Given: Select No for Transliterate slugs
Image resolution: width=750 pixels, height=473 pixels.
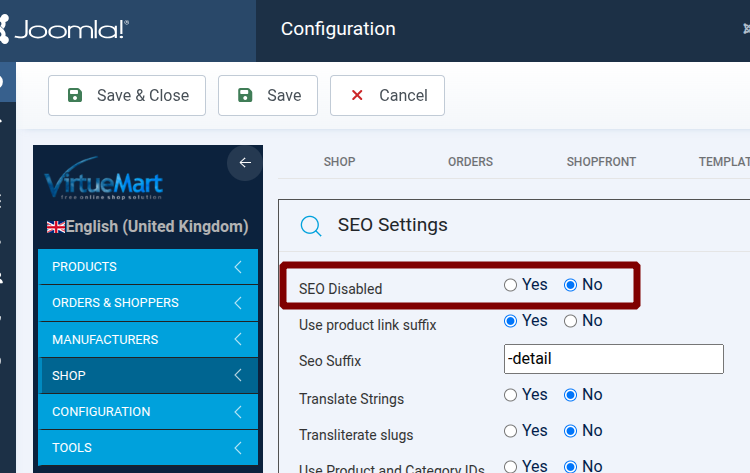Looking at the screenshot, I should 570,431.
